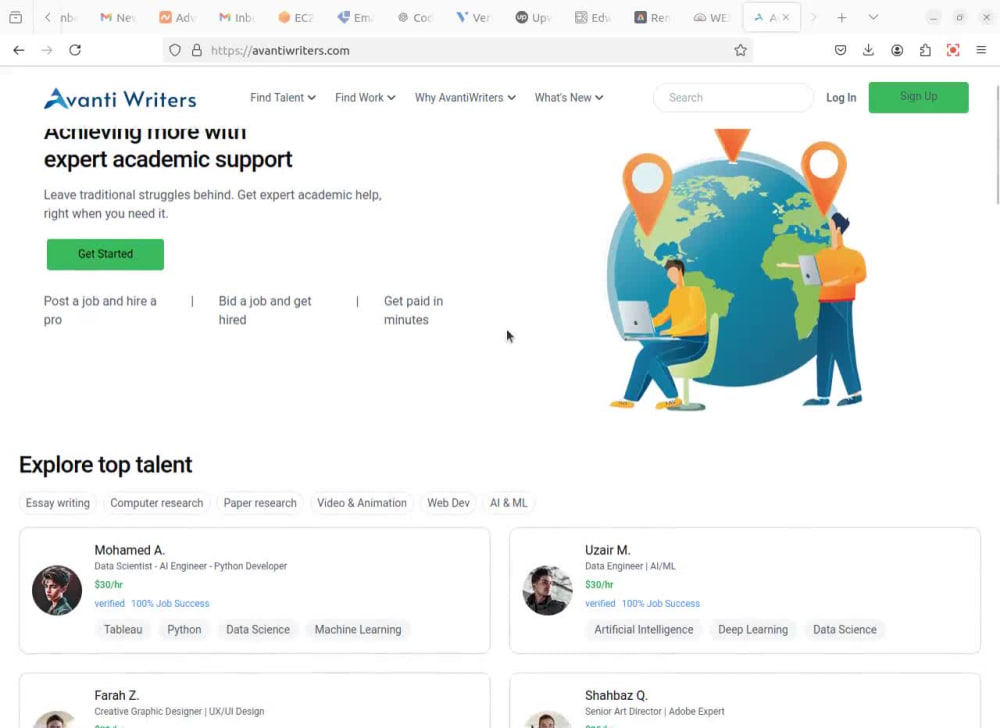The image size is (1000, 728).
Task: Click the Get Started button
Action: [105, 254]
